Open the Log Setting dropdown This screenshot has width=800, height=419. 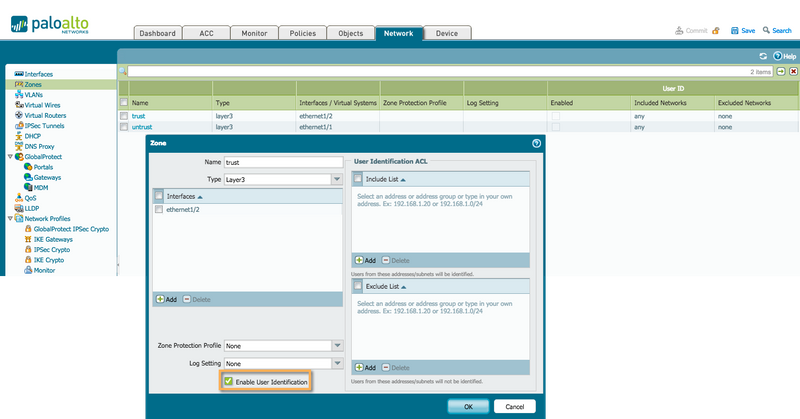pos(337,363)
